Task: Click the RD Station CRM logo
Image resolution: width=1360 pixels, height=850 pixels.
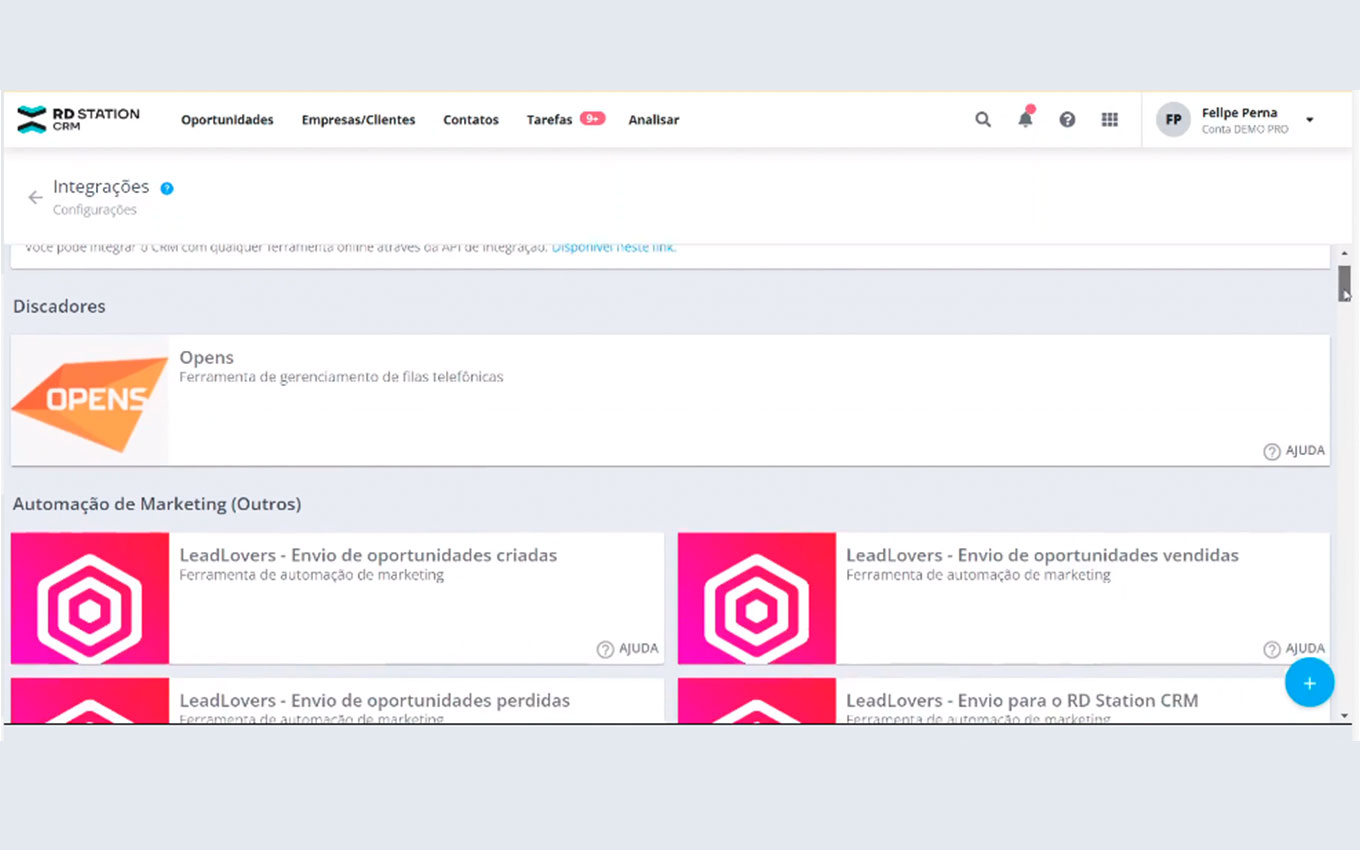Action: (x=78, y=119)
